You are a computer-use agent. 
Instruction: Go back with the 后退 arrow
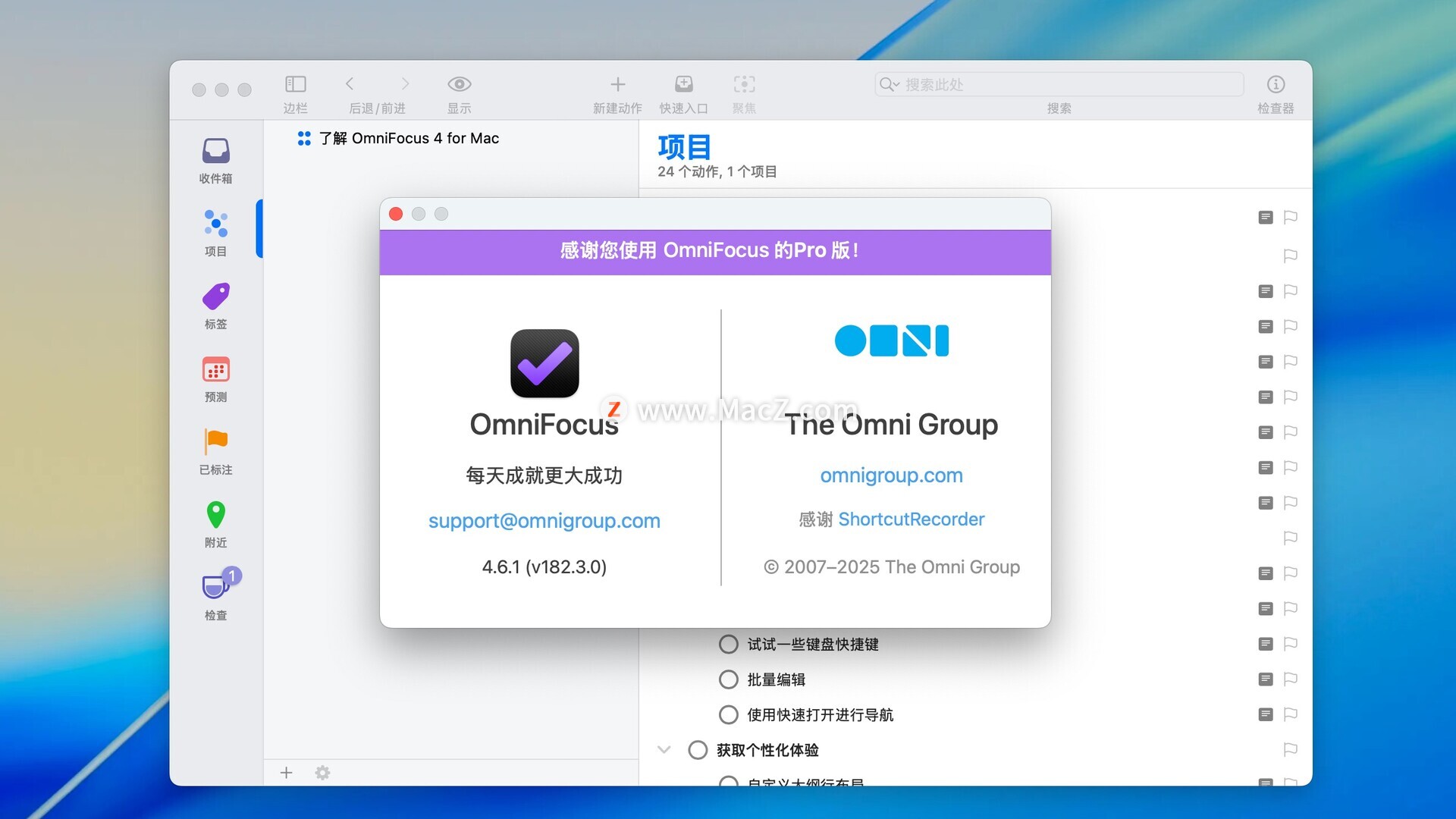(350, 84)
